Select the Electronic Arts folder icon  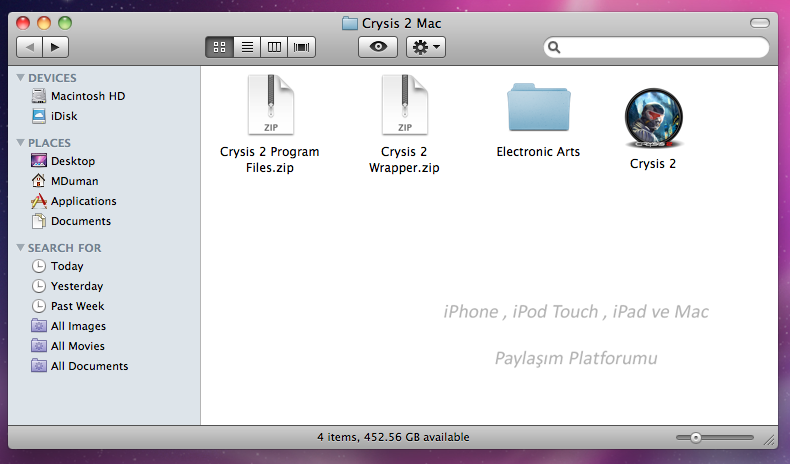(x=539, y=107)
